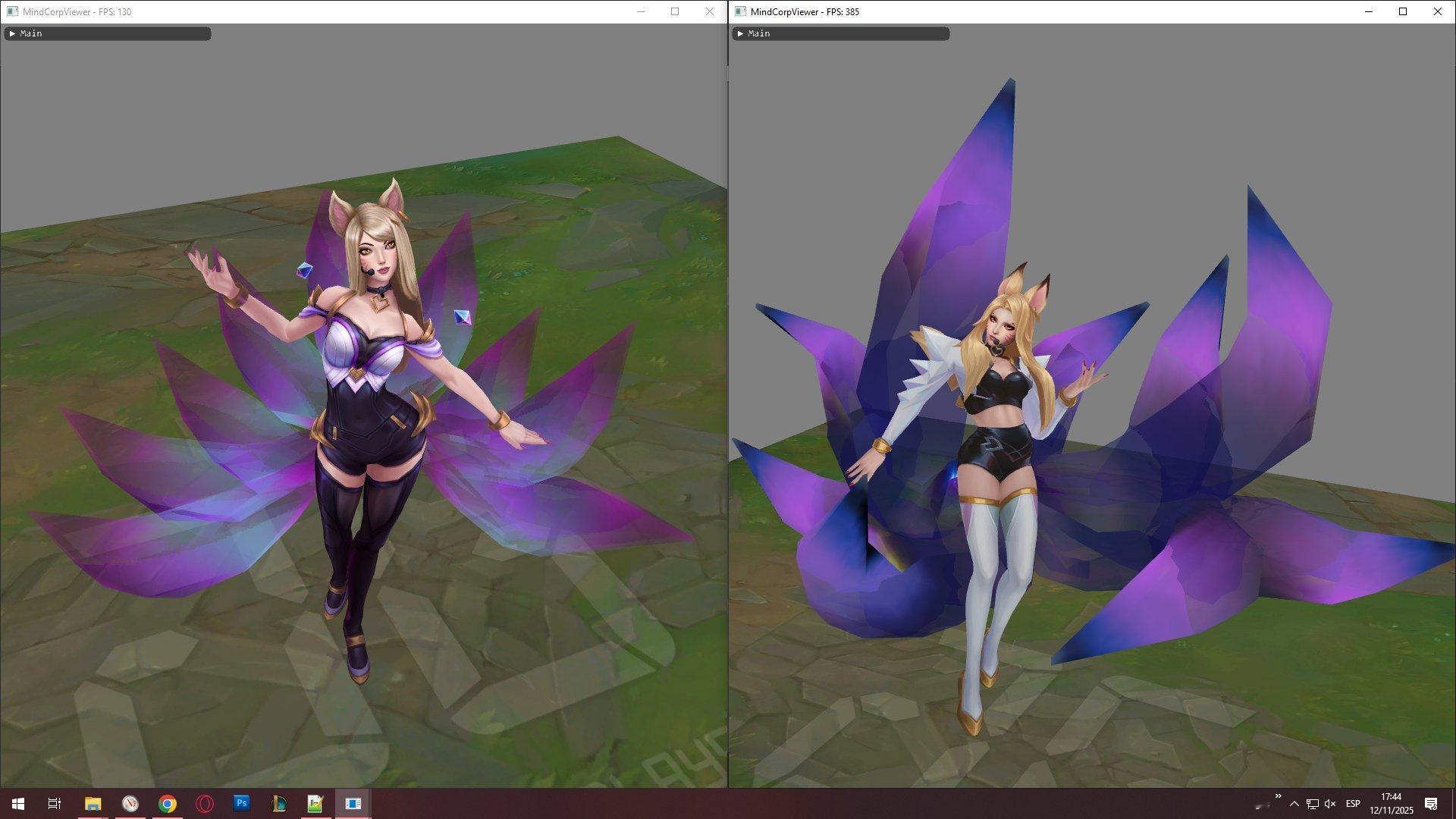Show hidden system tray icons
1456x819 pixels.
[x=1294, y=804]
